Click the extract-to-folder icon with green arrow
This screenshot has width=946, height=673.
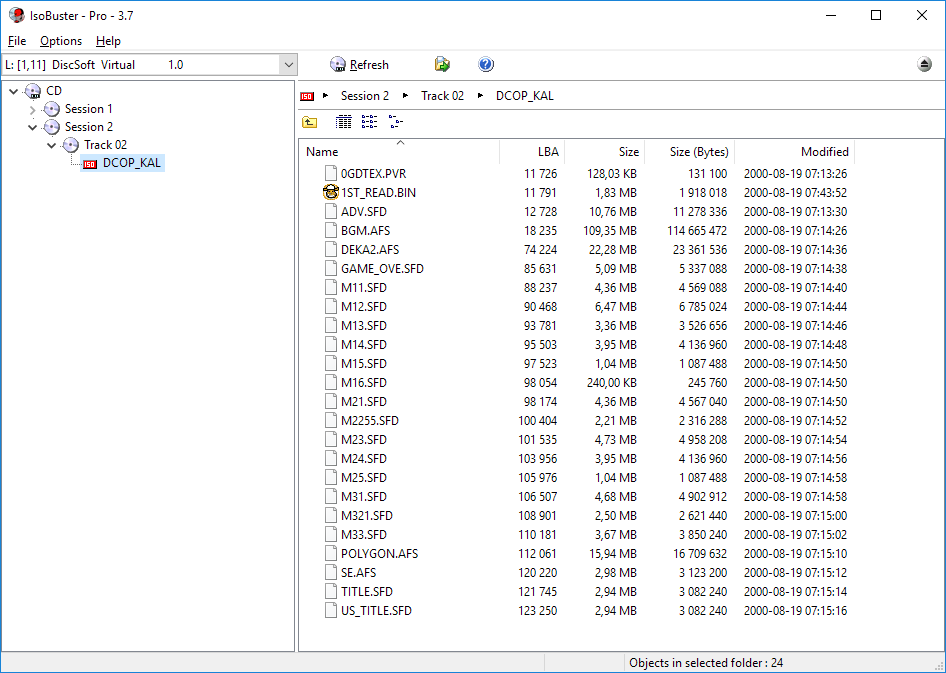[442, 65]
